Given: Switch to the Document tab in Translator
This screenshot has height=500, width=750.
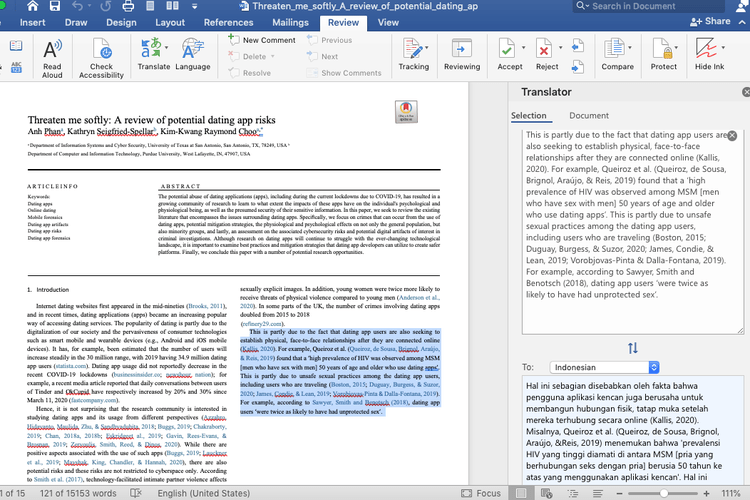Looking at the screenshot, I should pyautogui.click(x=589, y=115).
